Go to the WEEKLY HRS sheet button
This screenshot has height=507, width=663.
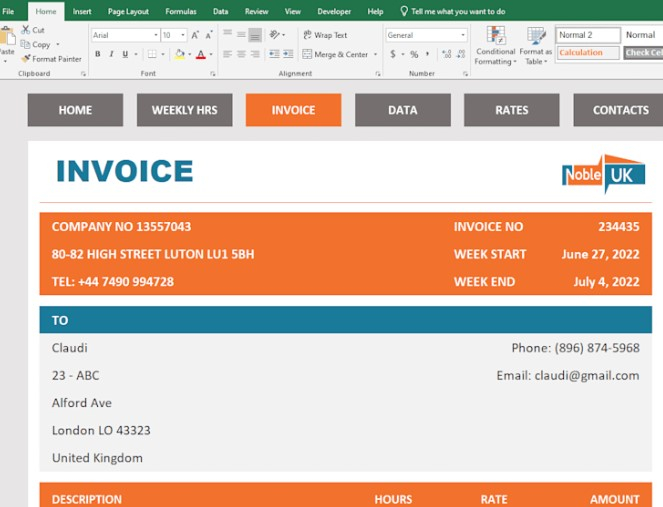point(184,110)
